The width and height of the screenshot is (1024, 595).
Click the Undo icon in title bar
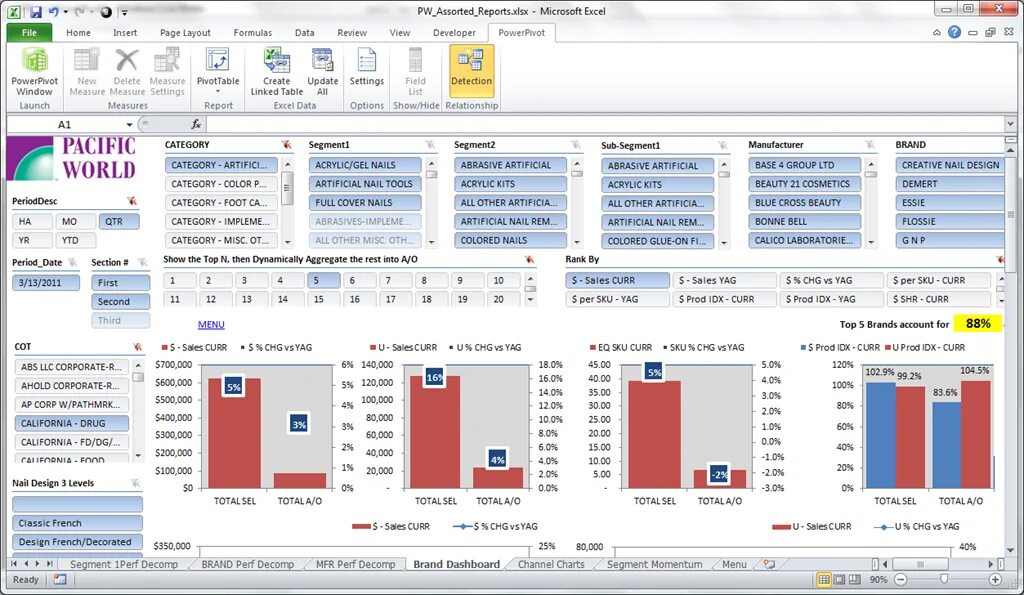(54, 11)
